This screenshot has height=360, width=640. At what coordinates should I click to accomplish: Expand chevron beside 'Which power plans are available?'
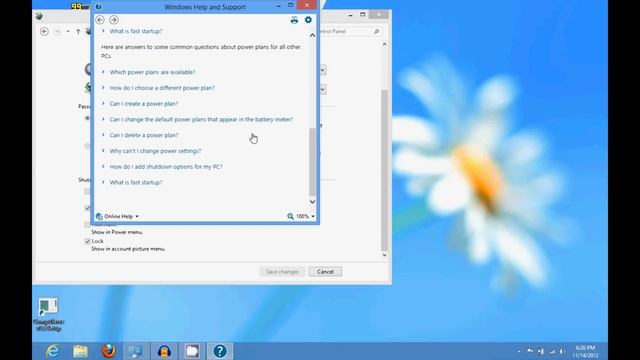103,72
